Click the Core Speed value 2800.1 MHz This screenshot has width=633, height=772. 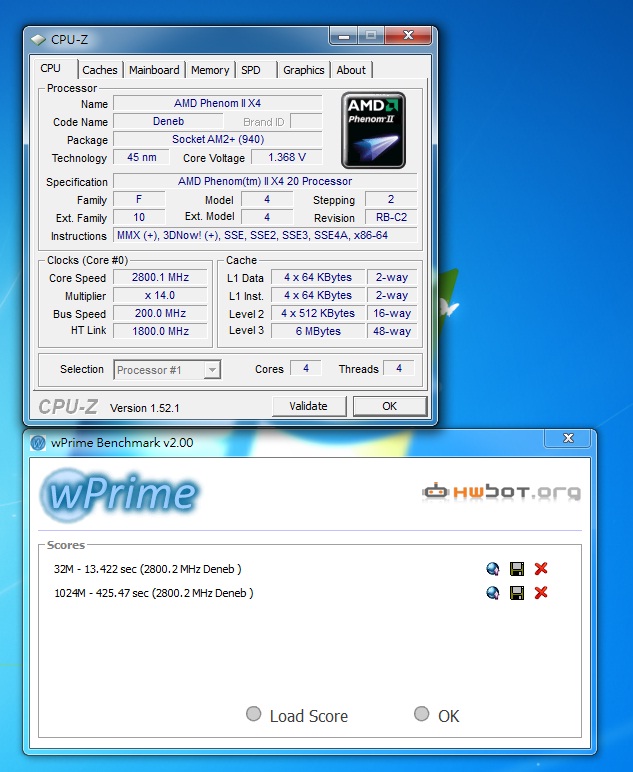click(x=160, y=277)
